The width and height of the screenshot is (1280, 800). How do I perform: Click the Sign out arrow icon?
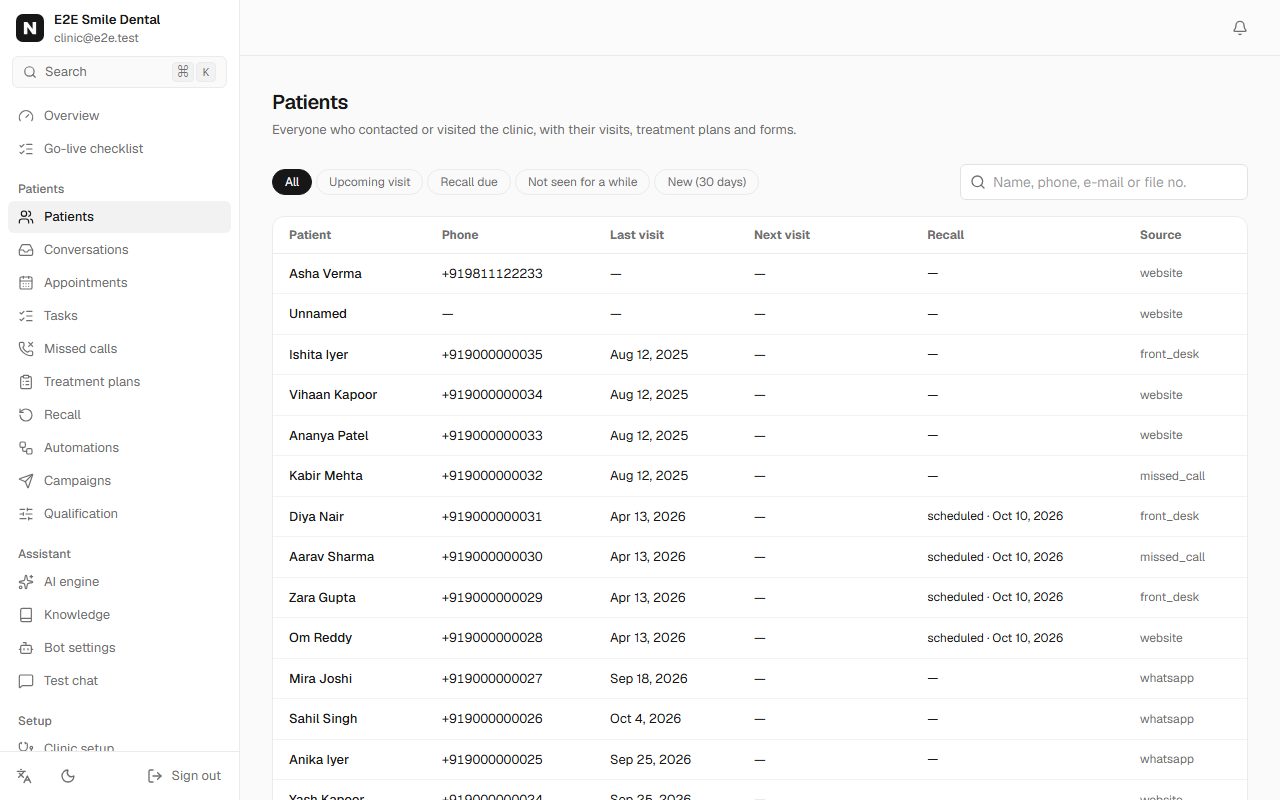click(155, 776)
